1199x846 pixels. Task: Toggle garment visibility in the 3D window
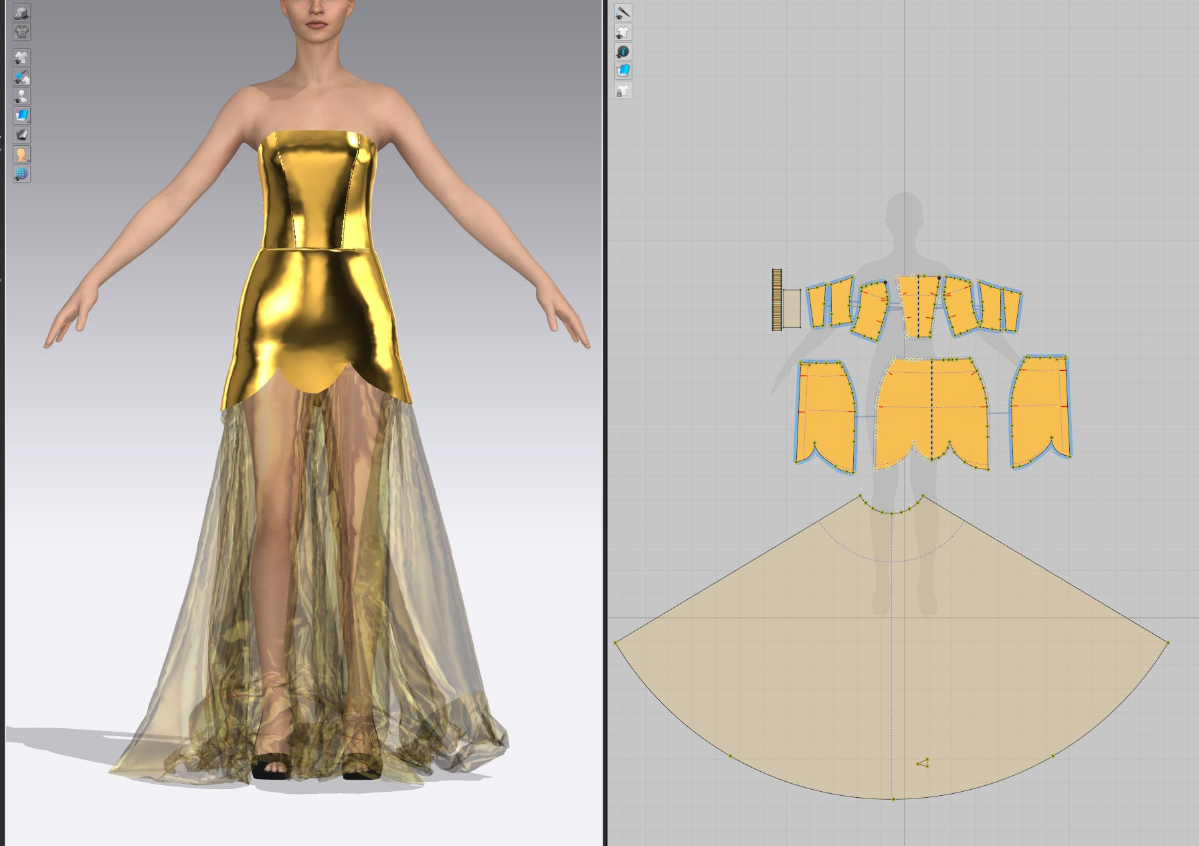21,57
